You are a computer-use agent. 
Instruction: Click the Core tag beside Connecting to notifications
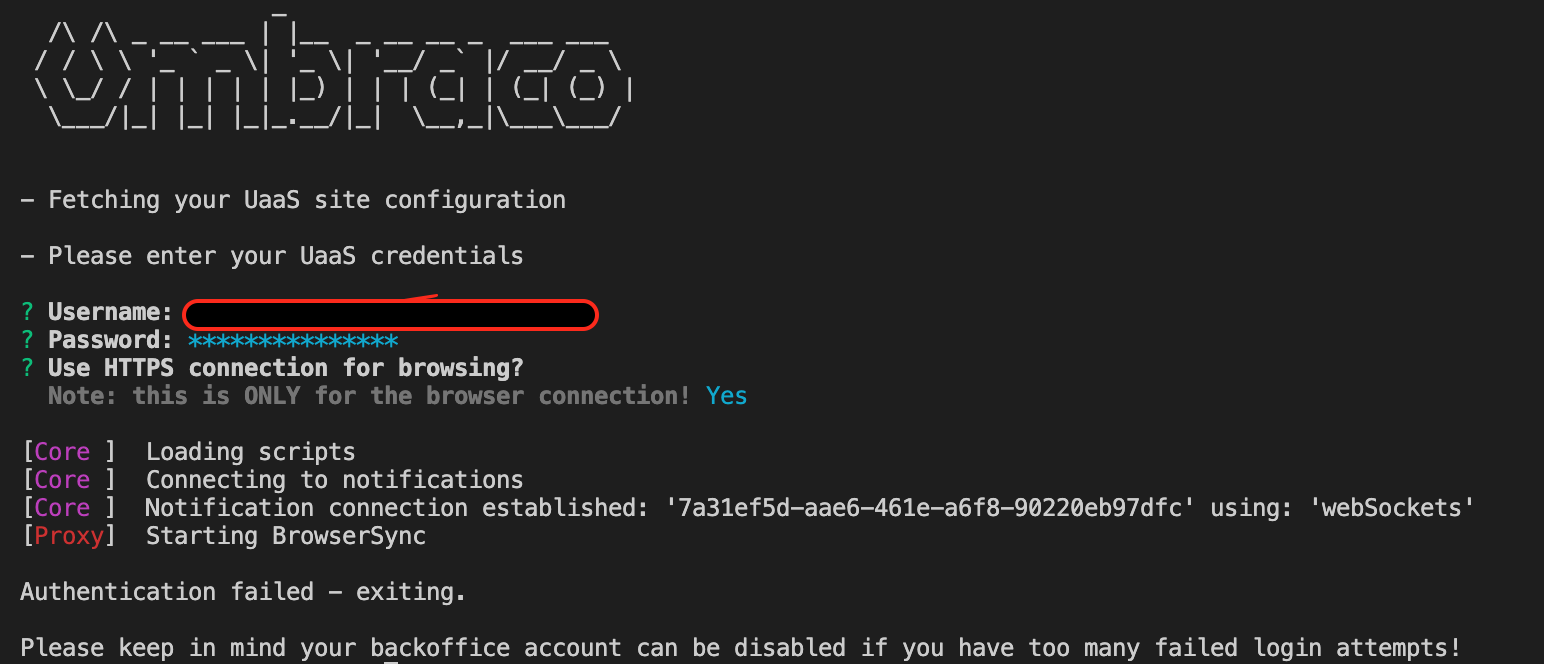(x=62, y=481)
